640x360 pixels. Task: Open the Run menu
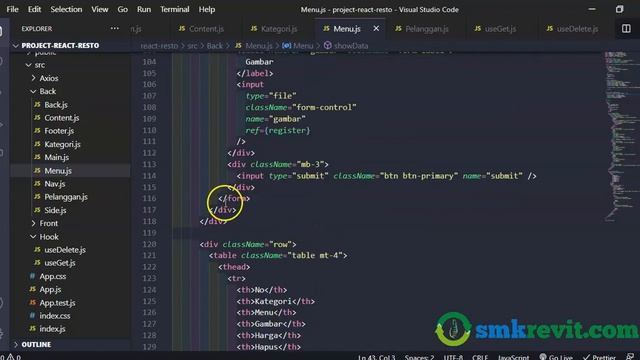click(144, 9)
